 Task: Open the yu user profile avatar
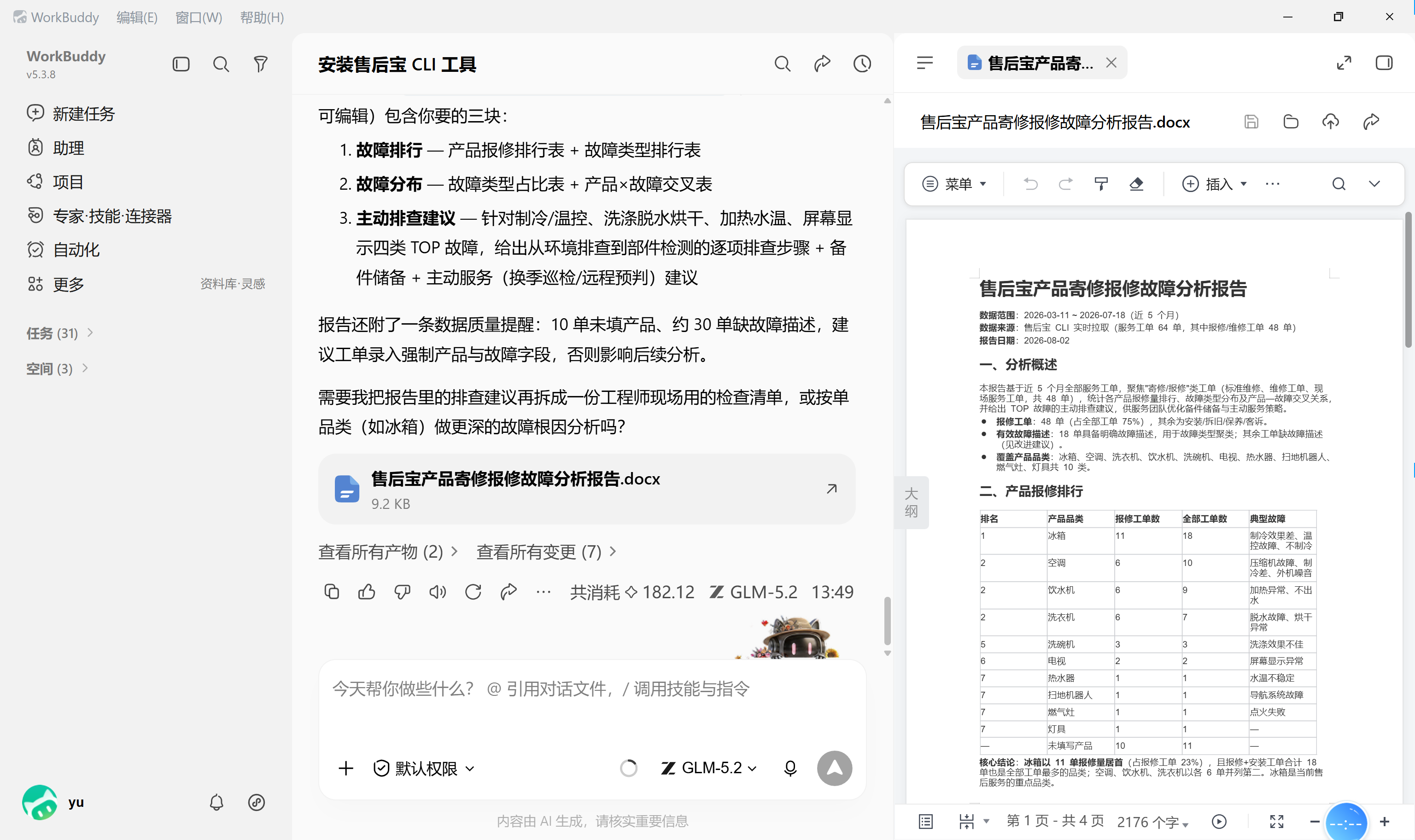click(39, 802)
